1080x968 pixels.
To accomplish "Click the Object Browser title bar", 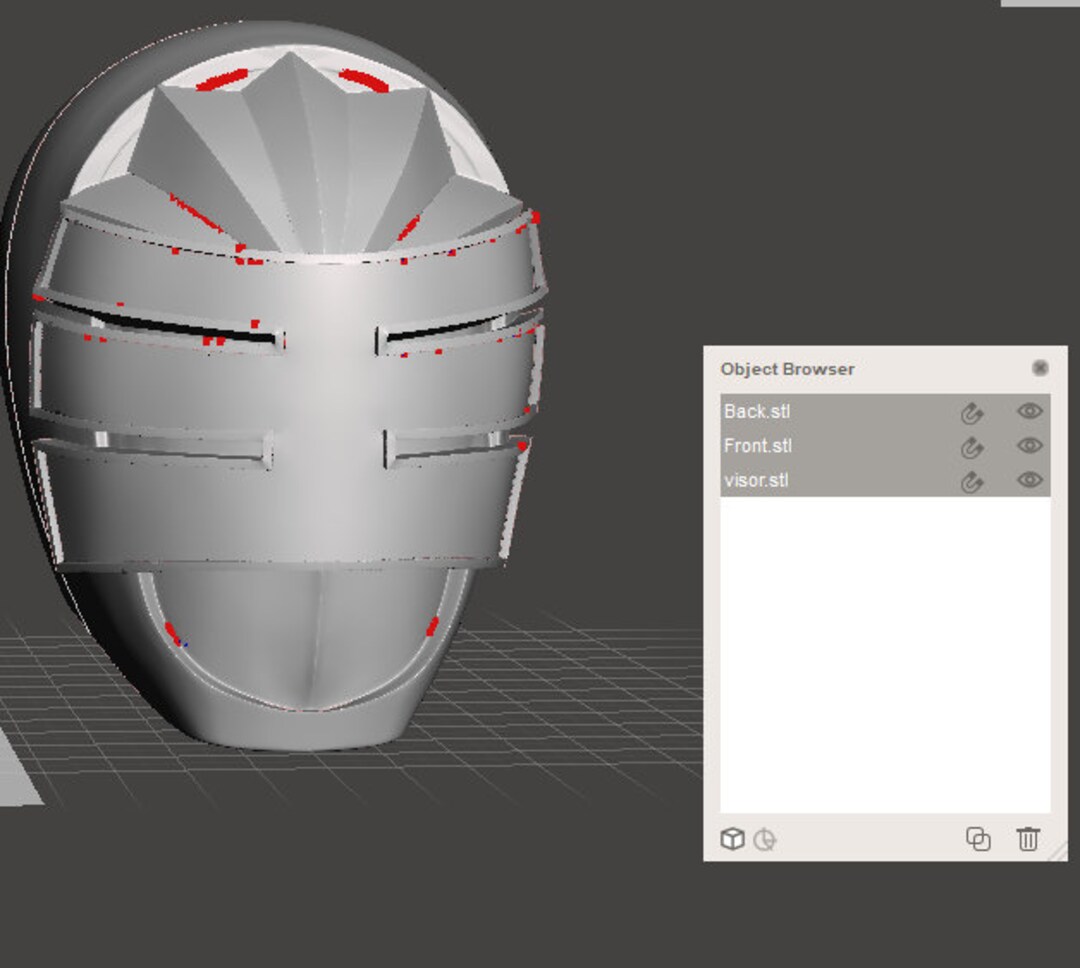I will tap(800, 369).
